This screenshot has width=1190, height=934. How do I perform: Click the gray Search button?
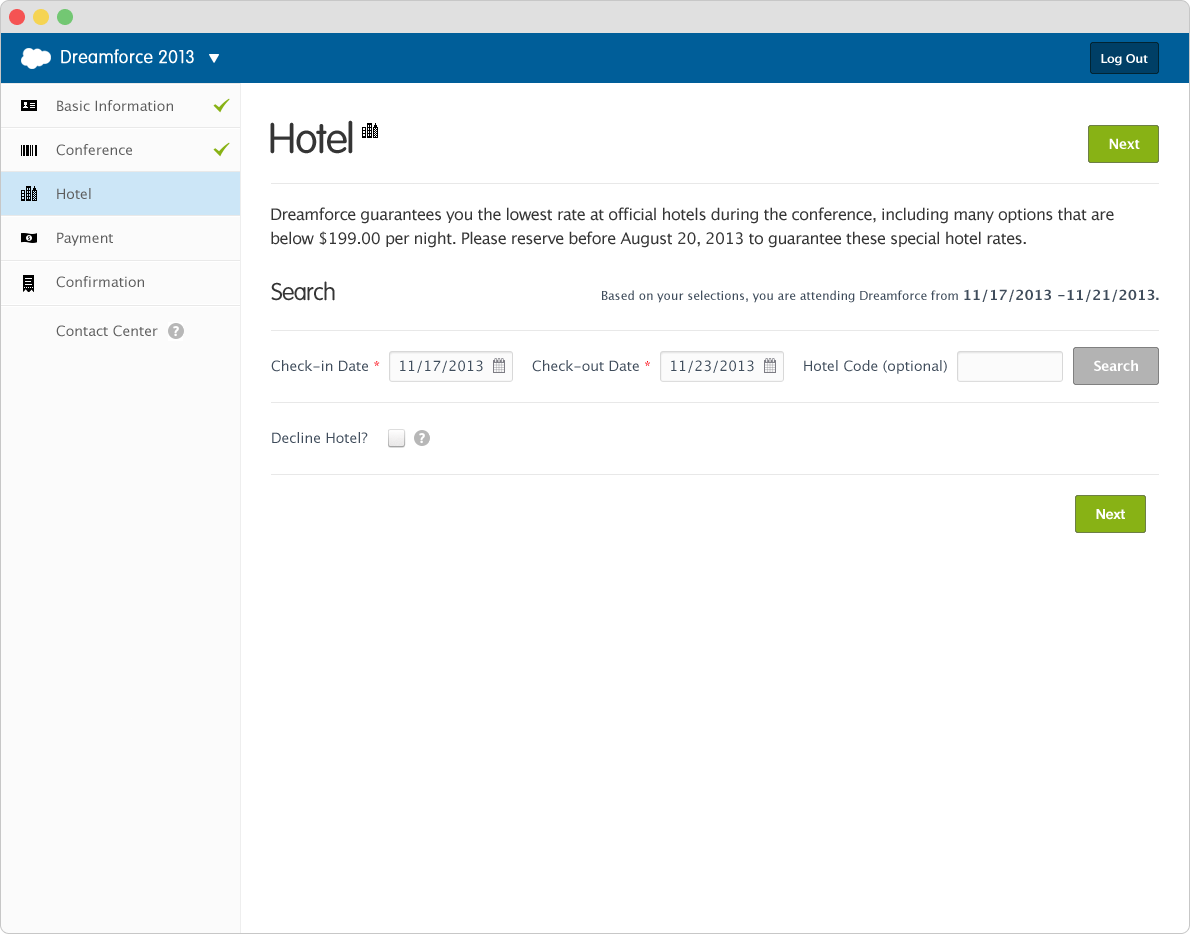coord(1116,366)
